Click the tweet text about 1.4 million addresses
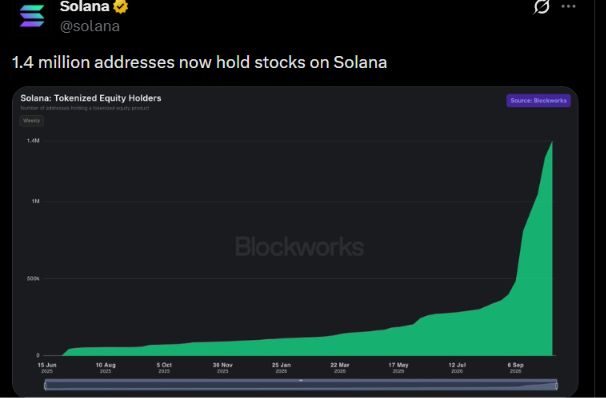606x398 pixels. pos(199,62)
